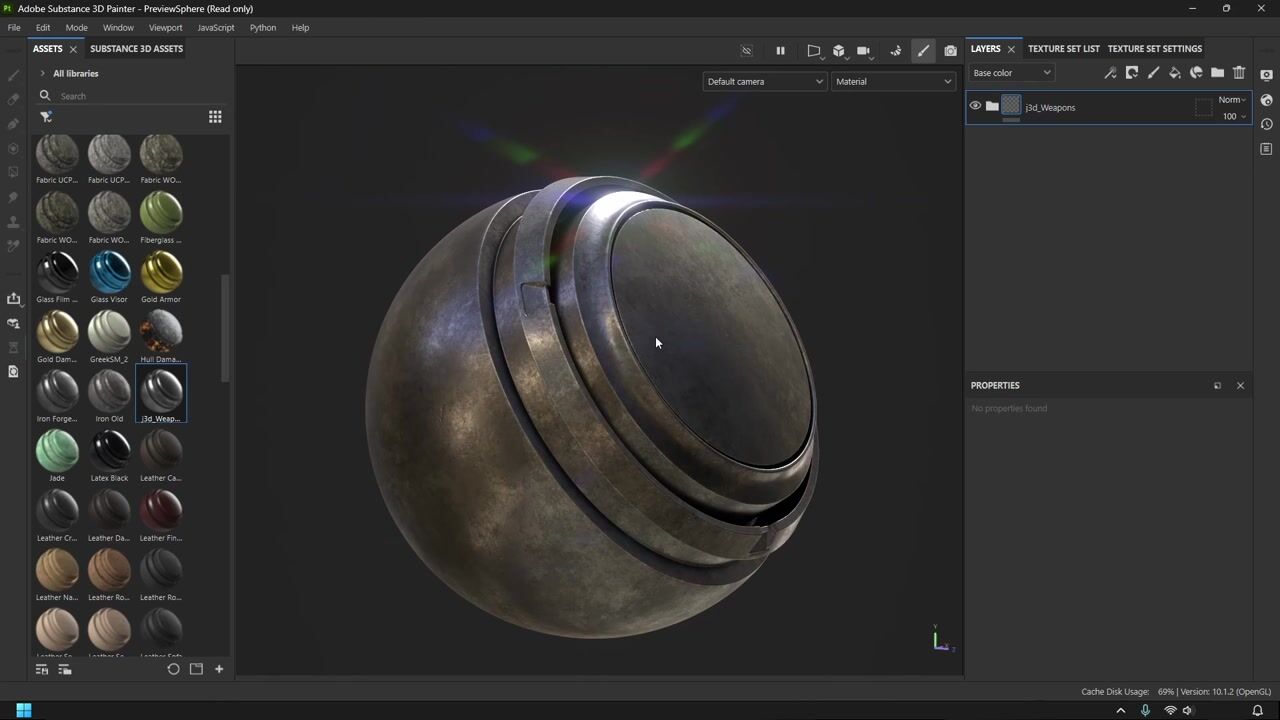Toggle the visibility eye of the j3d_Weapons layer
The height and width of the screenshot is (720, 1280).
click(975, 105)
